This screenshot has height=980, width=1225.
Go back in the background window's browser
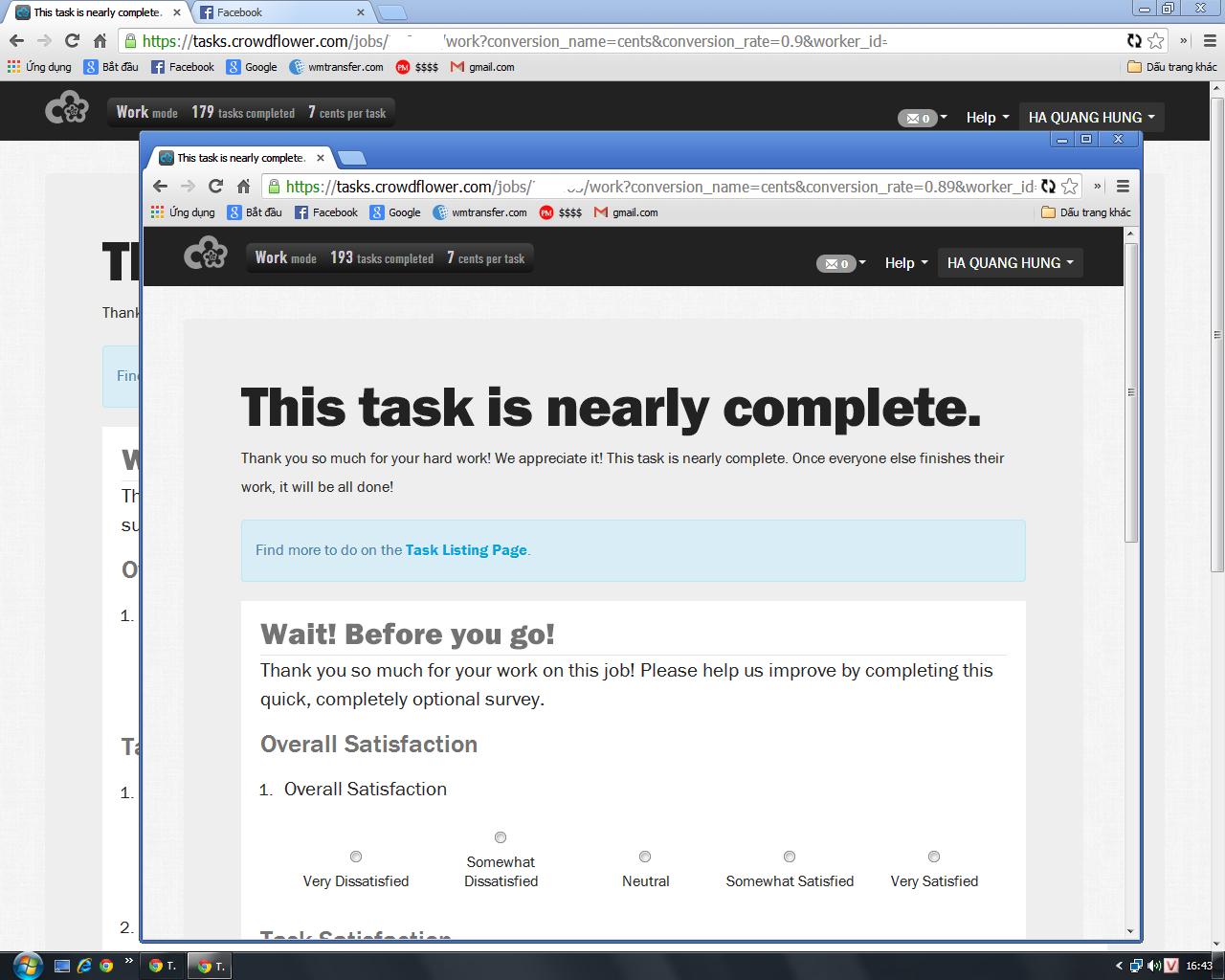(16, 41)
